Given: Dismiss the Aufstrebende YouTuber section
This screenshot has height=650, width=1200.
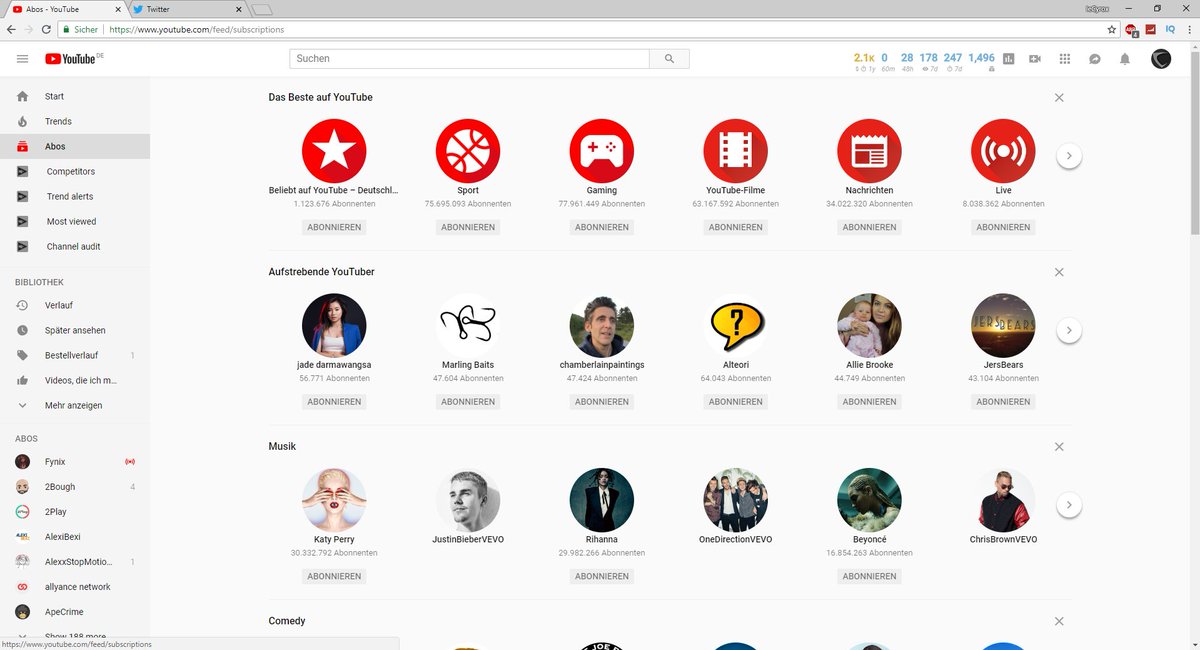Looking at the screenshot, I should (x=1059, y=272).
